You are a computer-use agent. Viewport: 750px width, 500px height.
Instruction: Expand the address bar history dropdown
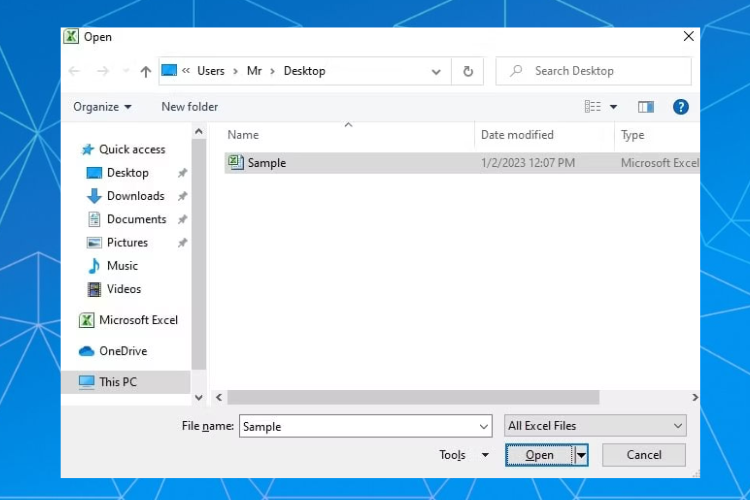(x=436, y=72)
